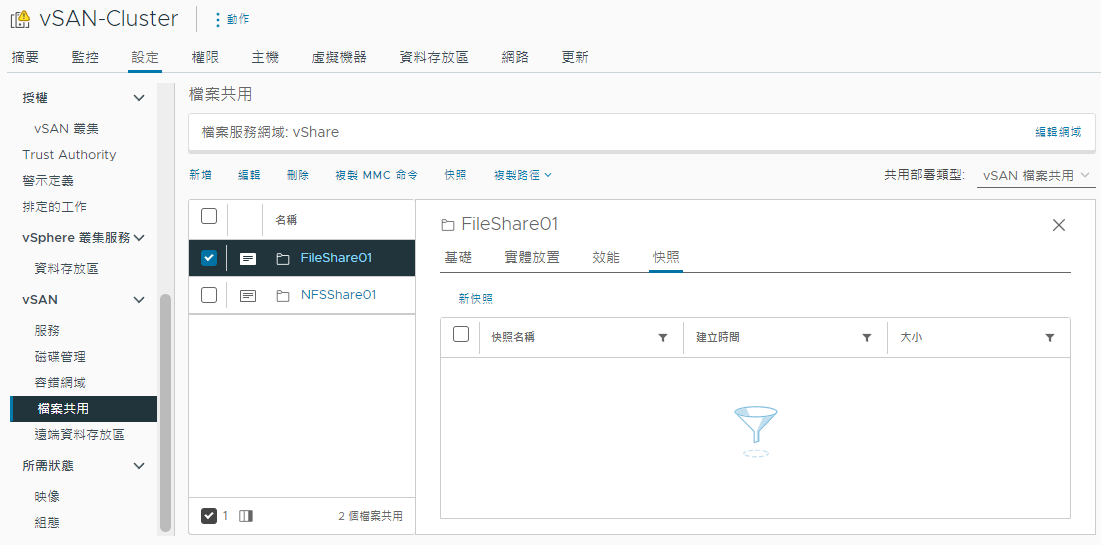Toggle select-all file shares checkbox

pyautogui.click(x=209, y=216)
